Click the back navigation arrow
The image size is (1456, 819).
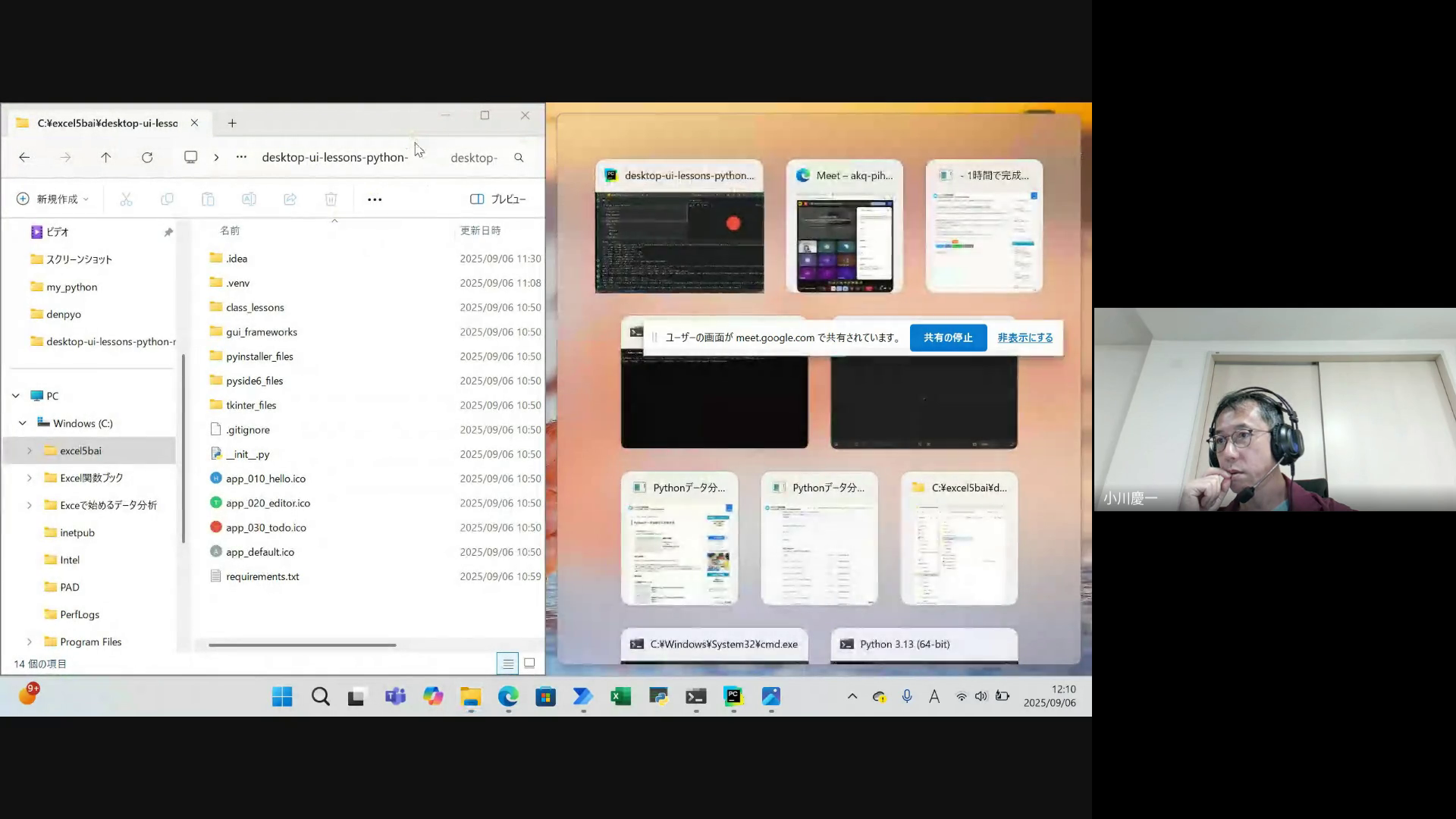(x=24, y=158)
